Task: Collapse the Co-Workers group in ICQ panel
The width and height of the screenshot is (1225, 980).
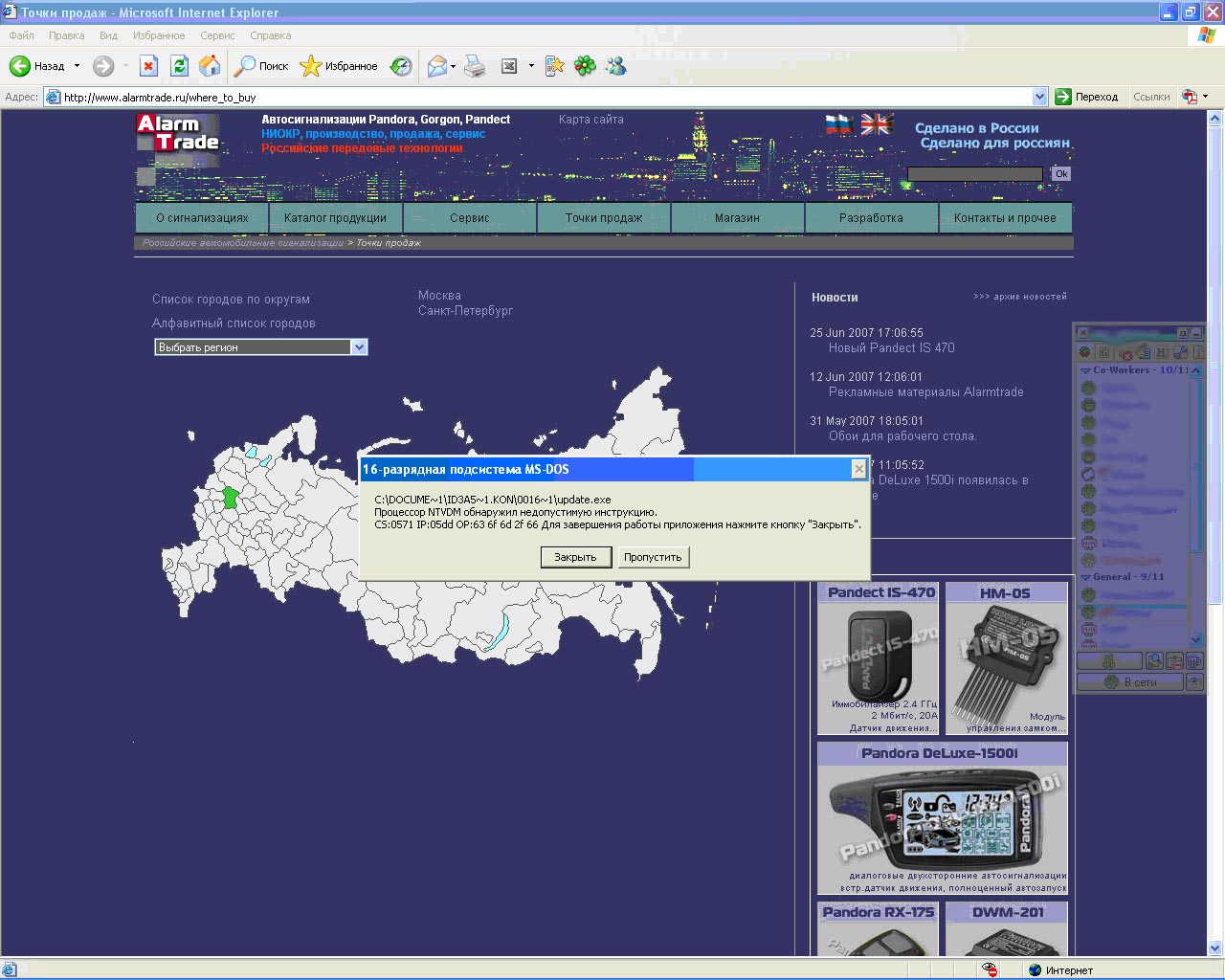Action: point(1085,370)
